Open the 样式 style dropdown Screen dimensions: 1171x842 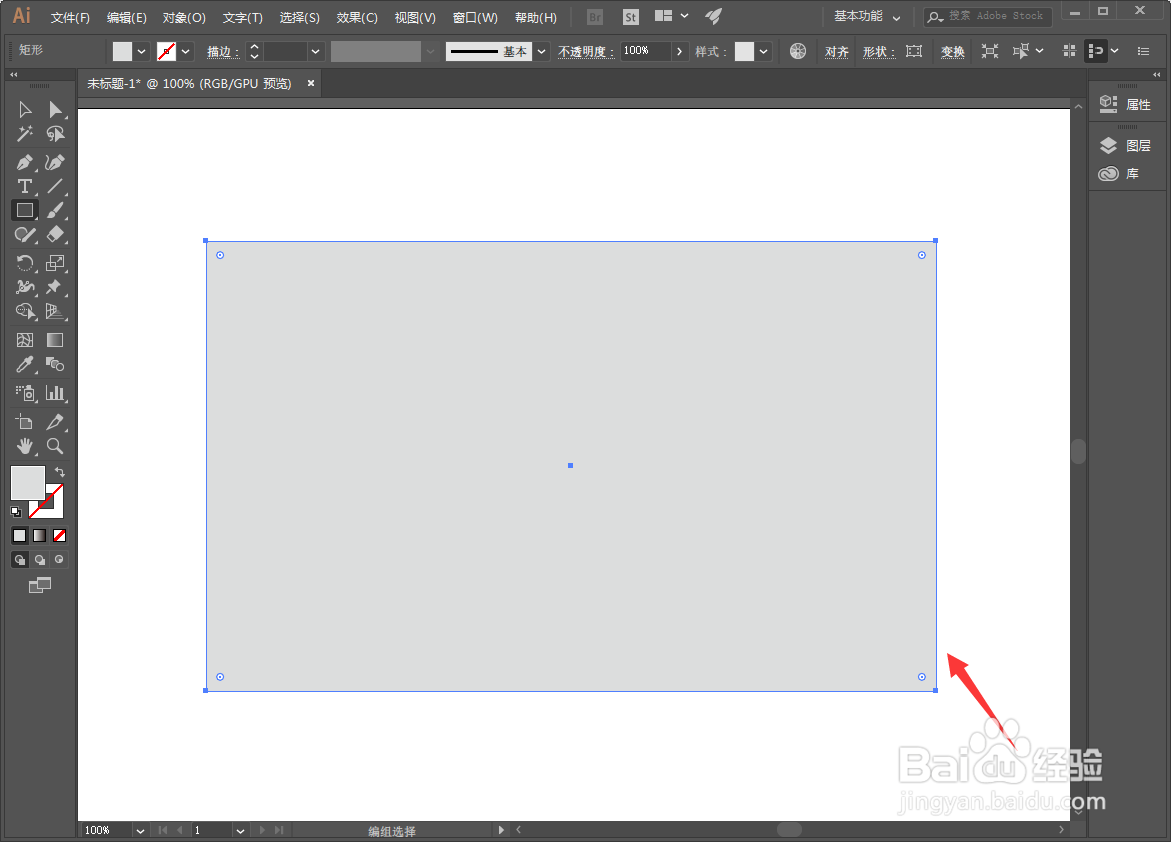[763, 52]
